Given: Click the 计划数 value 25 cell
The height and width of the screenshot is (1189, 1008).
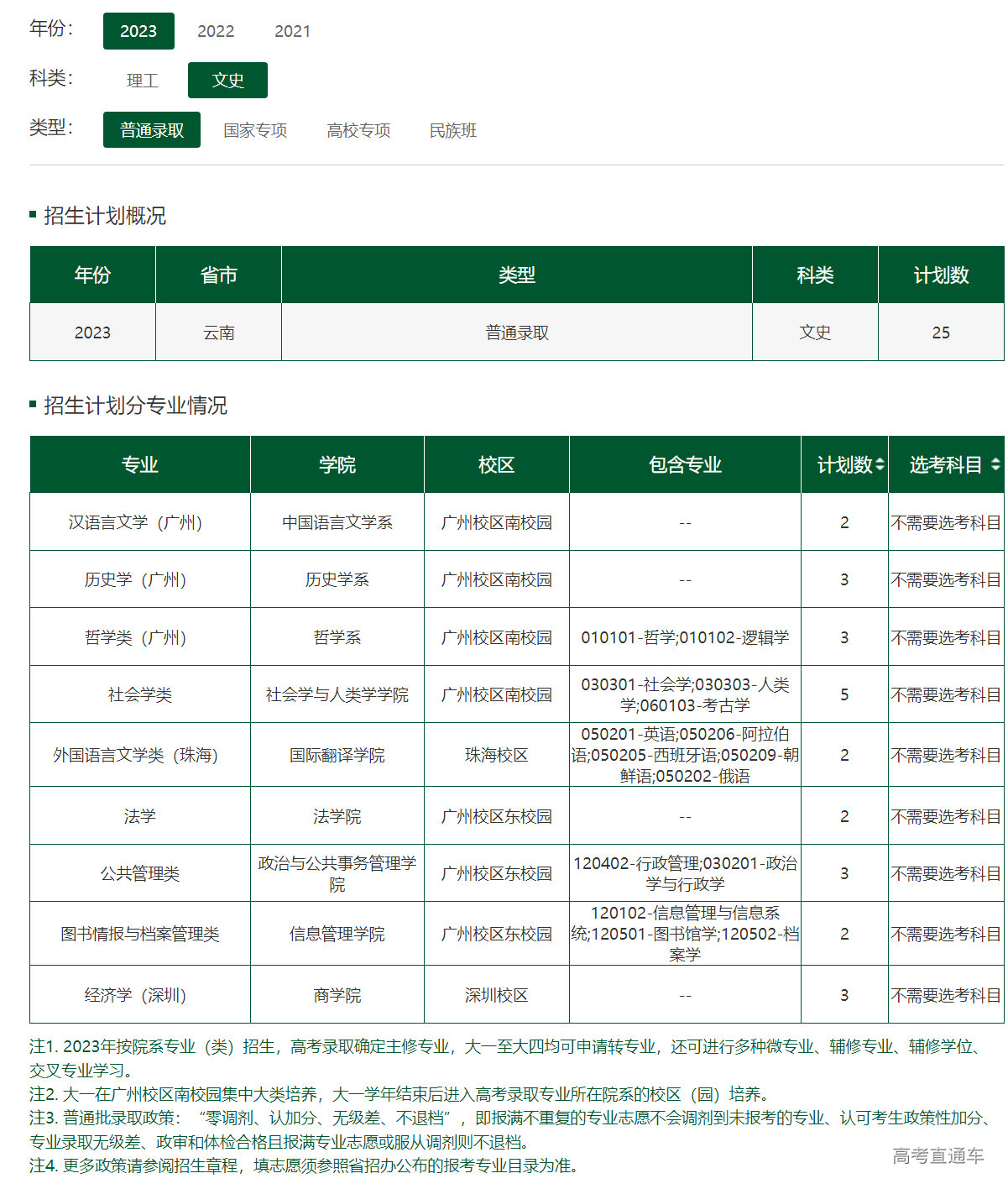Looking at the screenshot, I should pos(941,332).
